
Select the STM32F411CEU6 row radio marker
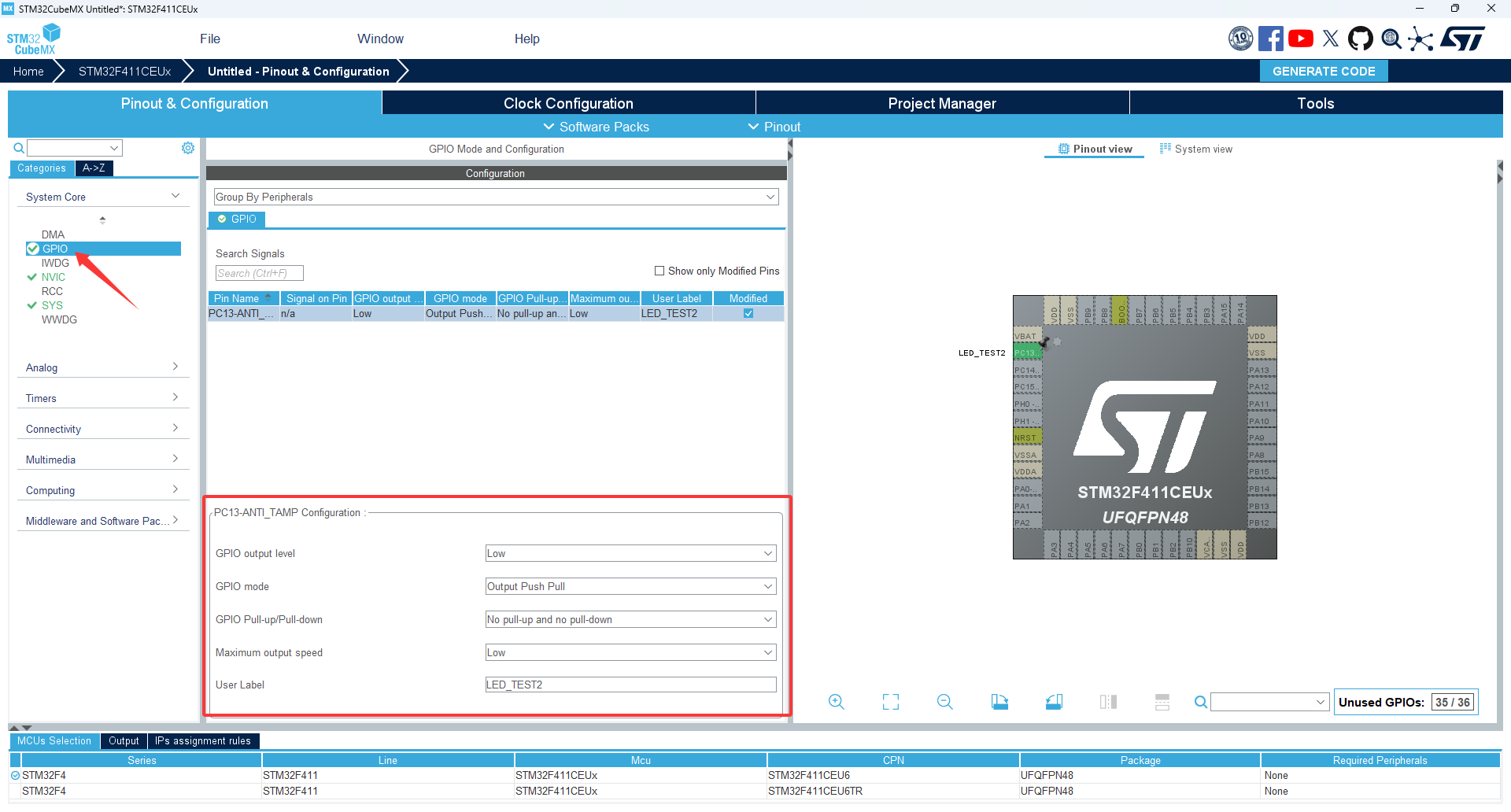click(15, 775)
